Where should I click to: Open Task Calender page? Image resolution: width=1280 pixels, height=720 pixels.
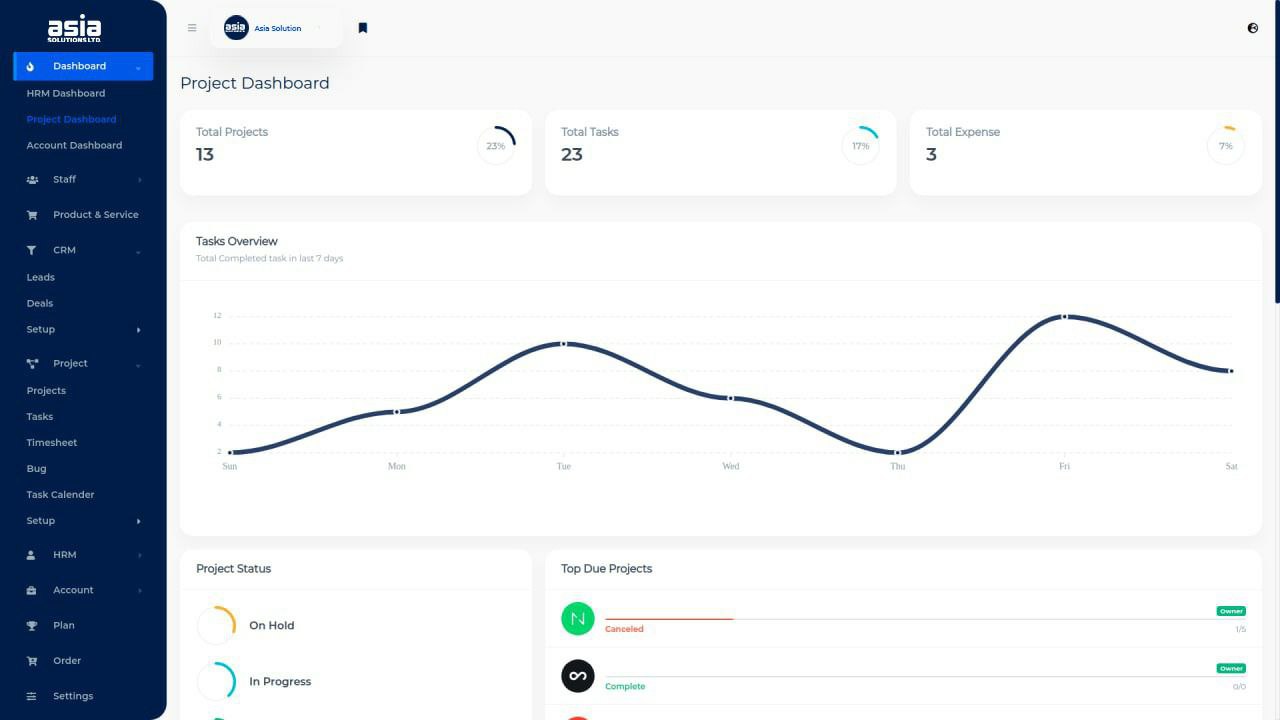pyautogui.click(x=60, y=494)
